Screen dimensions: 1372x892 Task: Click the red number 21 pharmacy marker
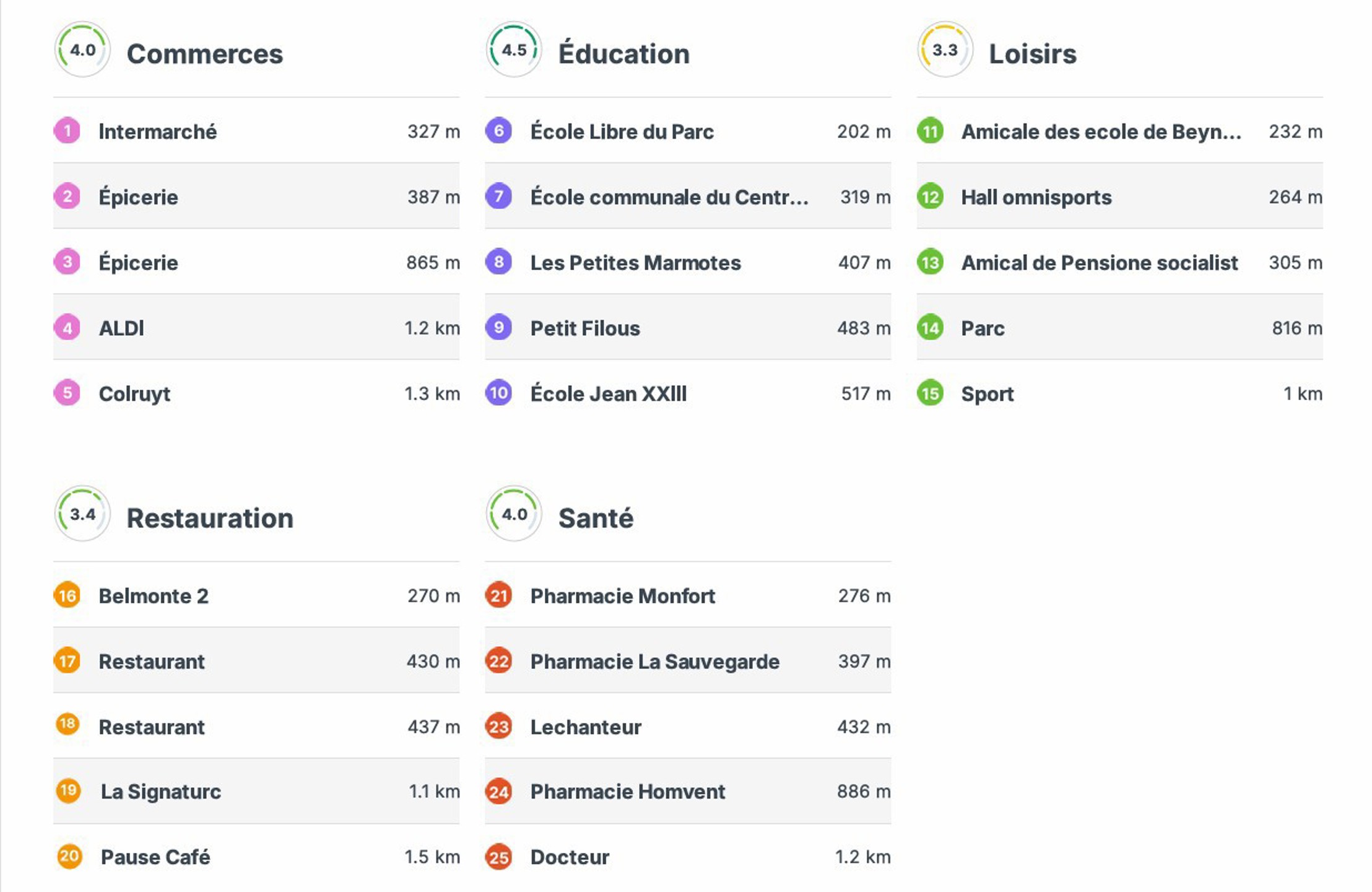[498, 596]
